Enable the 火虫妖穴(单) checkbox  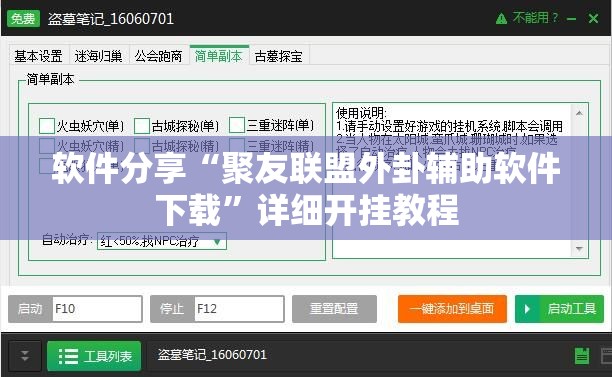coord(47,126)
